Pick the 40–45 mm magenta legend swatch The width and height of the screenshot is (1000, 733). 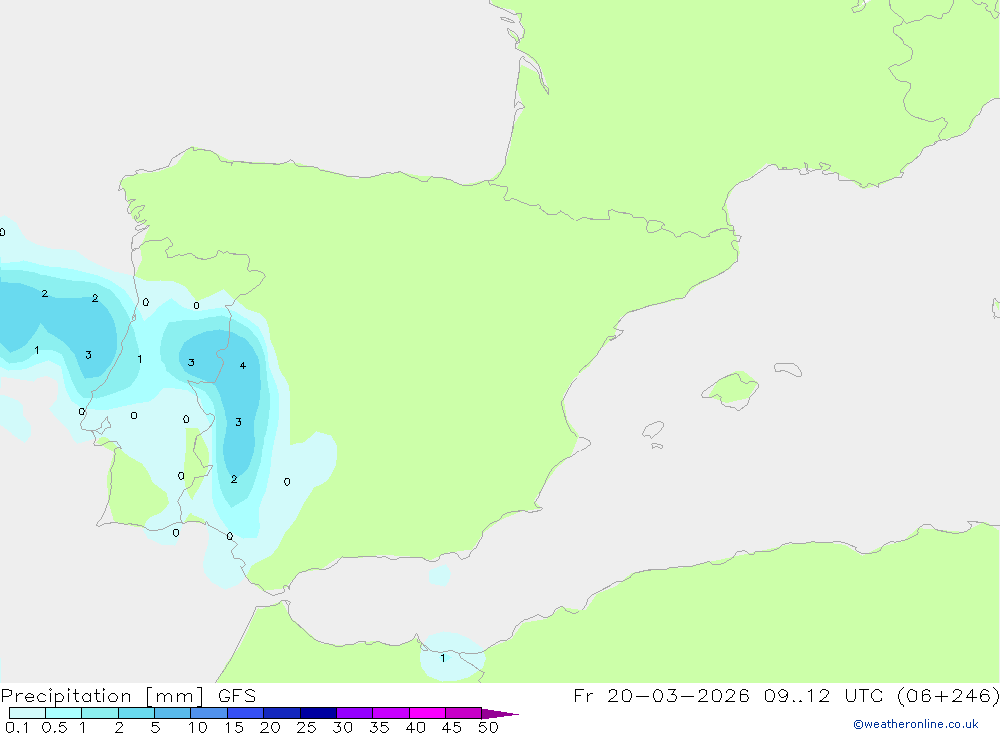[427, 713]
